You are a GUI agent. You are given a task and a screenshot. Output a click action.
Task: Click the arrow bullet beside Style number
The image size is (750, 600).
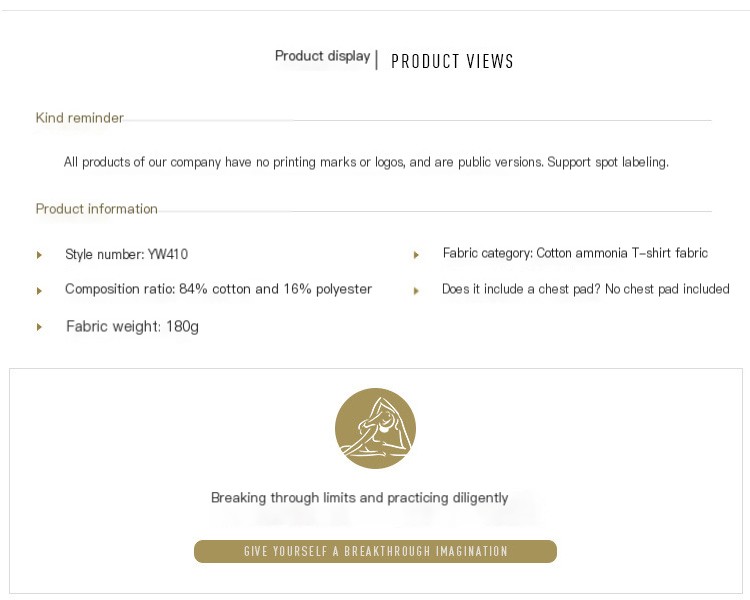39,255
